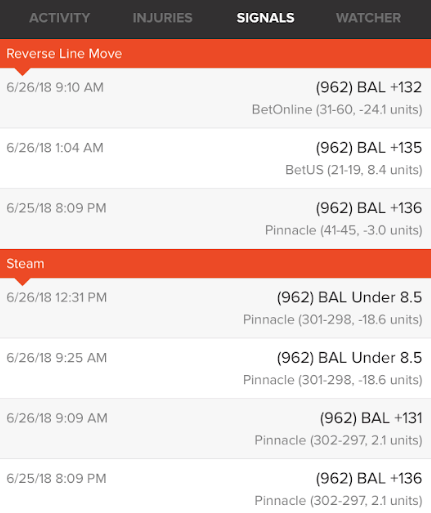Image resolution: width=431 pixels, height=513 pixels.
Task: Open the 9:25 AM BAL Under 8.5 signal
Action: [215, 368]
